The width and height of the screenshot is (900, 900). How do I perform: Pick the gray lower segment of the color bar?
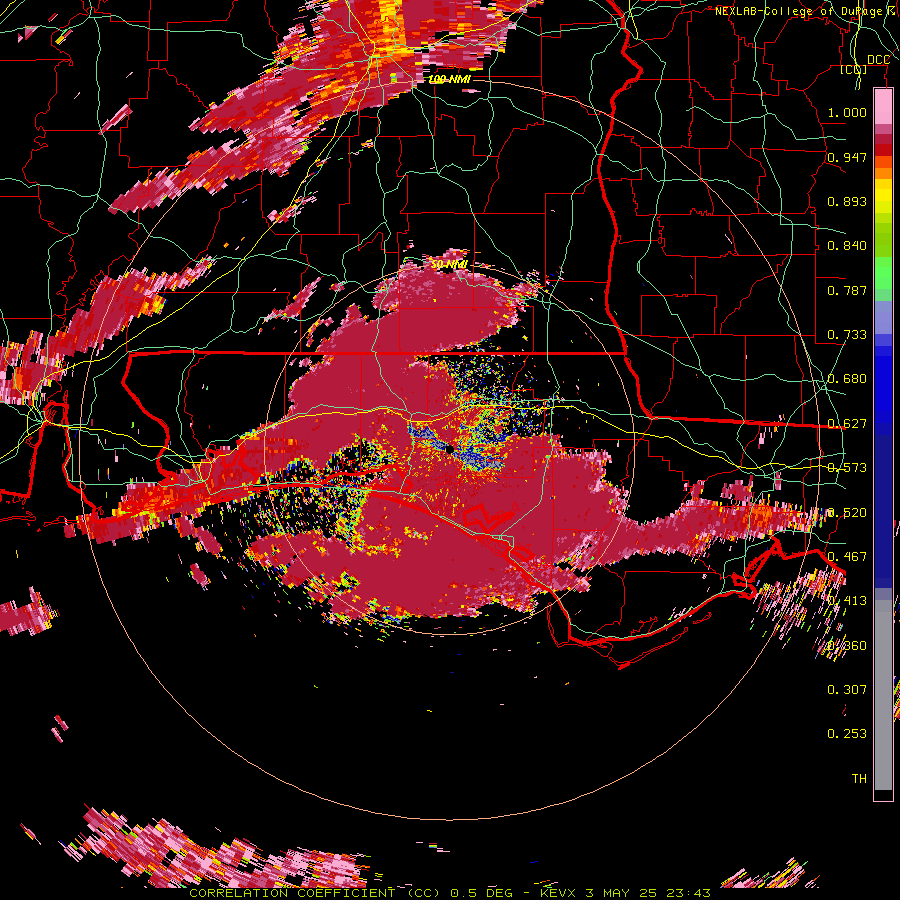point(883,695)
